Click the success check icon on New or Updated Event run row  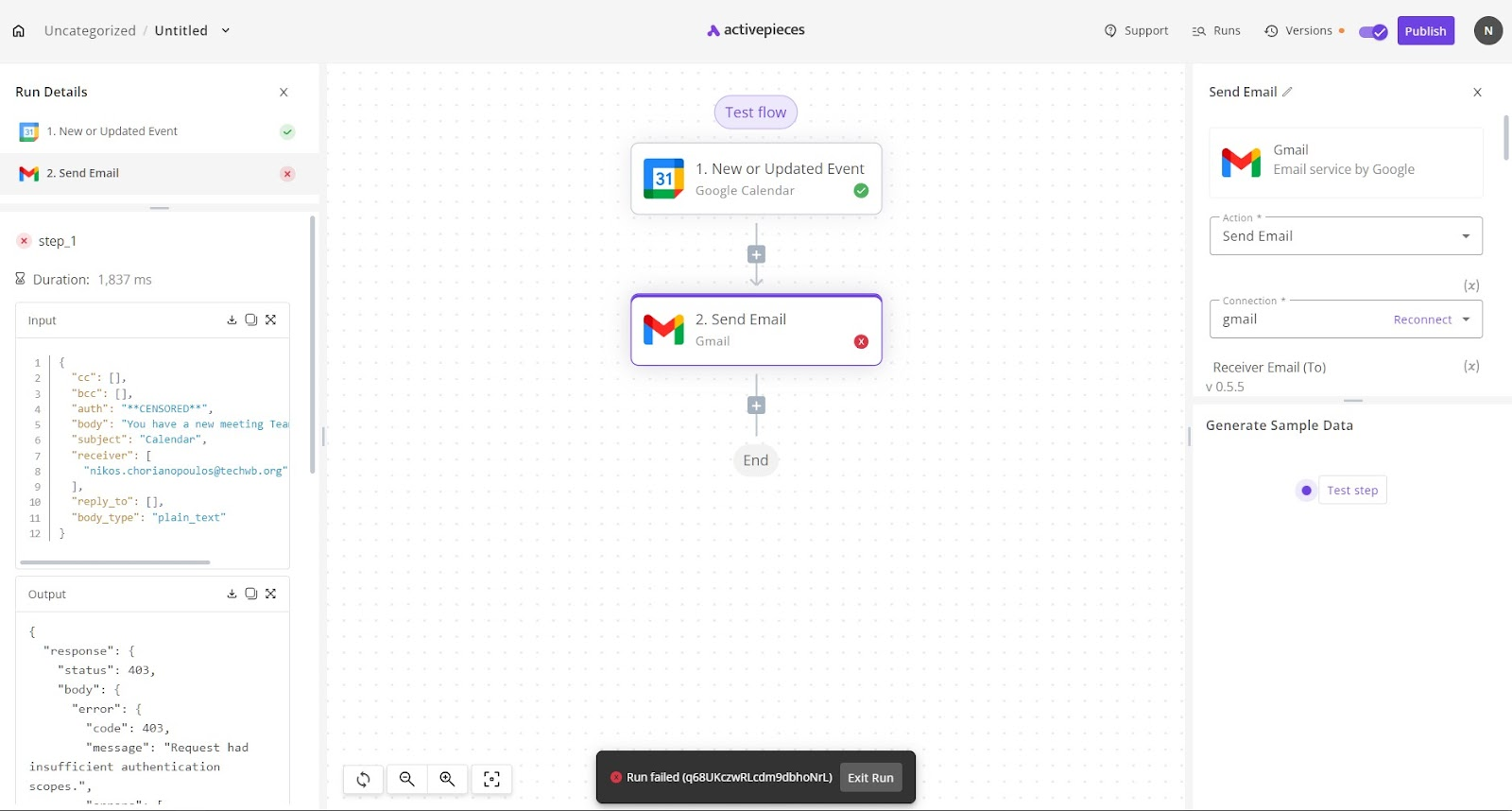[x=287, y=132]
